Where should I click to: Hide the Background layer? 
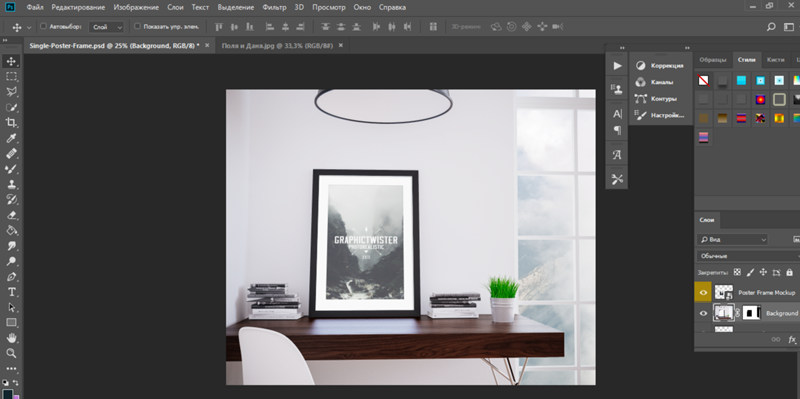point(703,313)
